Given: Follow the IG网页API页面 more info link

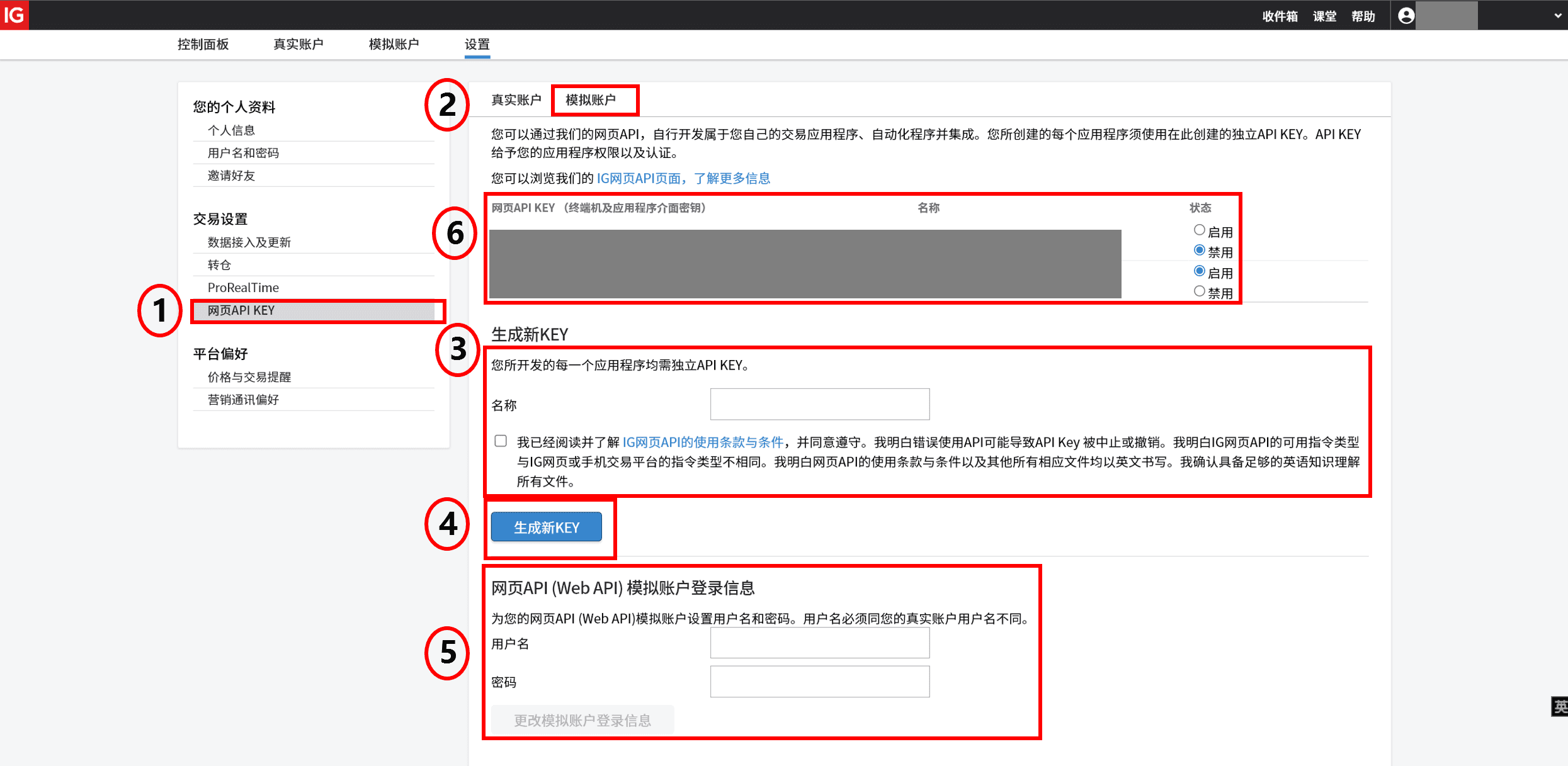Looking at the screenshot, I should tap(683, 178).
